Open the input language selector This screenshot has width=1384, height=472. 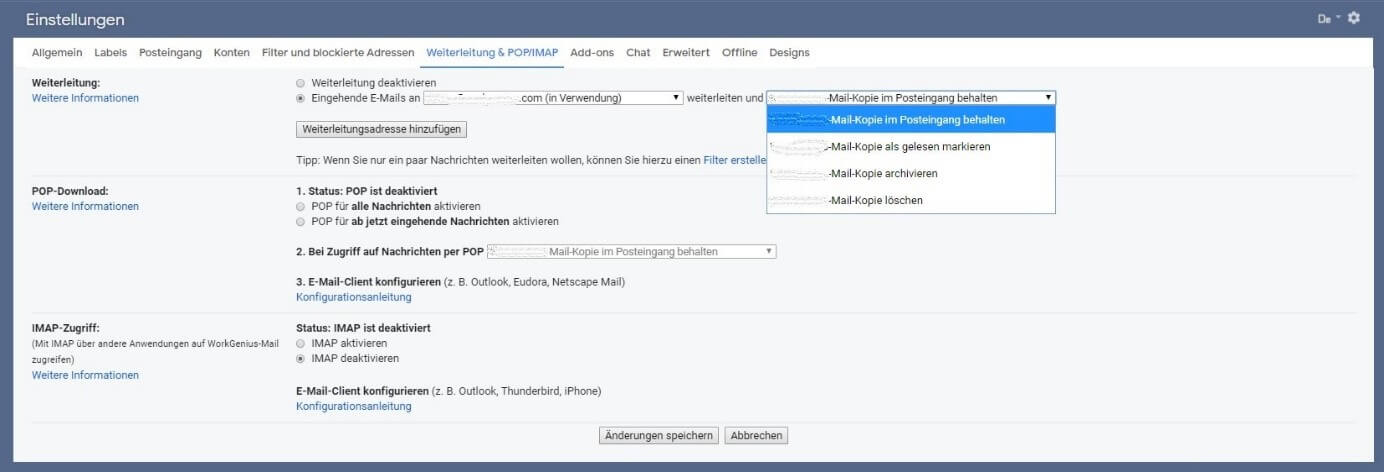click(x=1329, y=18)
